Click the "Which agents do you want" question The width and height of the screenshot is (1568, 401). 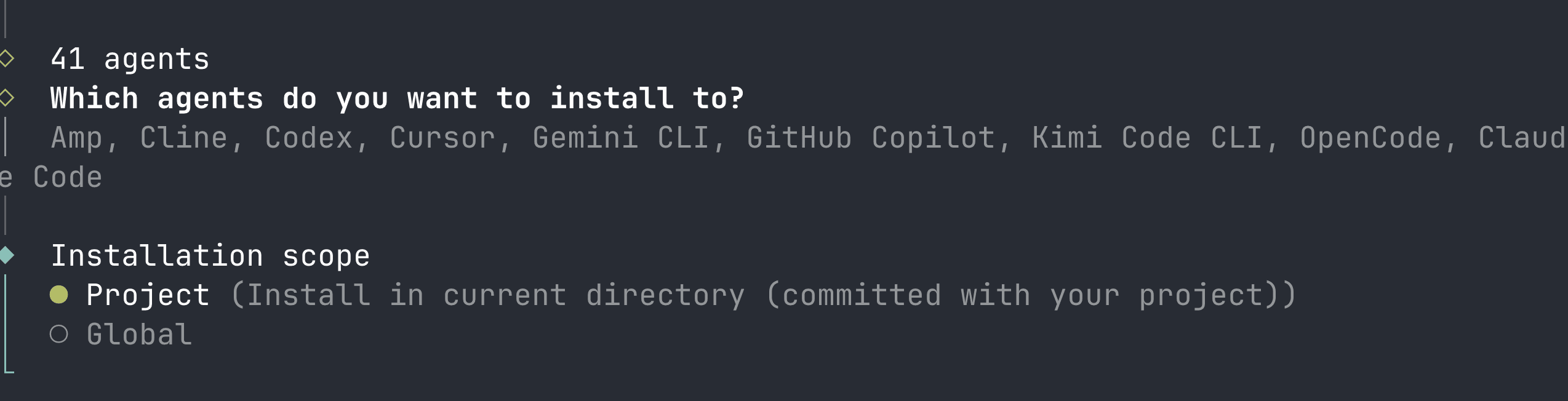(397, 98)
